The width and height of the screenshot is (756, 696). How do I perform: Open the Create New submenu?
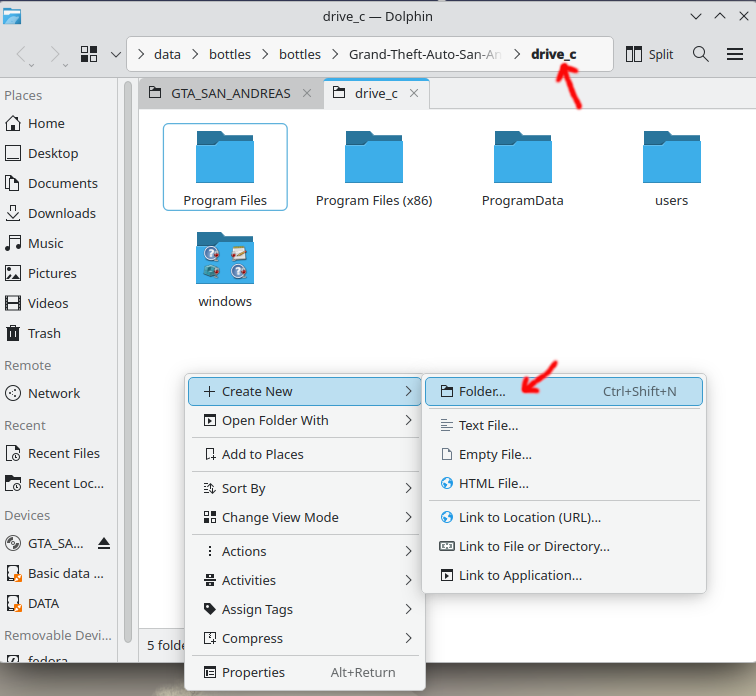[x=305, y=391]
